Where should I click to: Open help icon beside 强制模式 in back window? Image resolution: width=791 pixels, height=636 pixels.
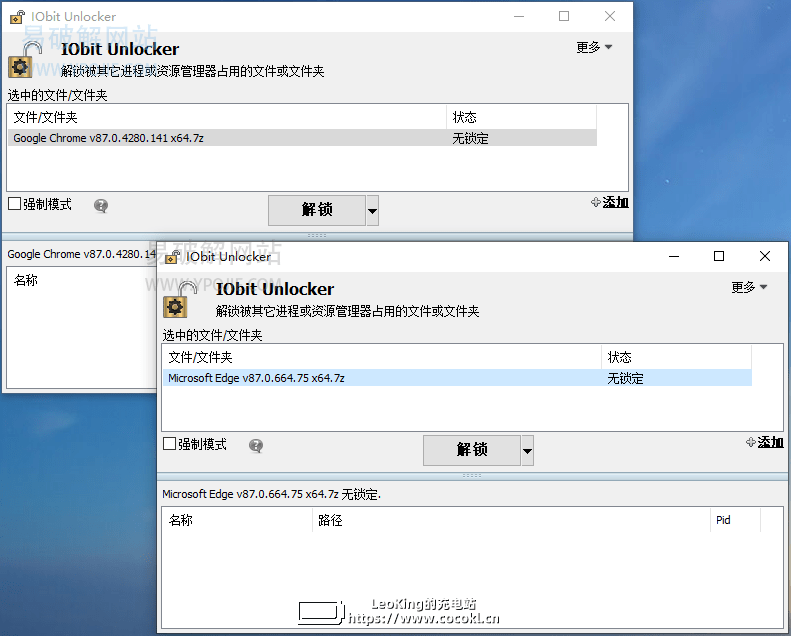coord(101,205)
